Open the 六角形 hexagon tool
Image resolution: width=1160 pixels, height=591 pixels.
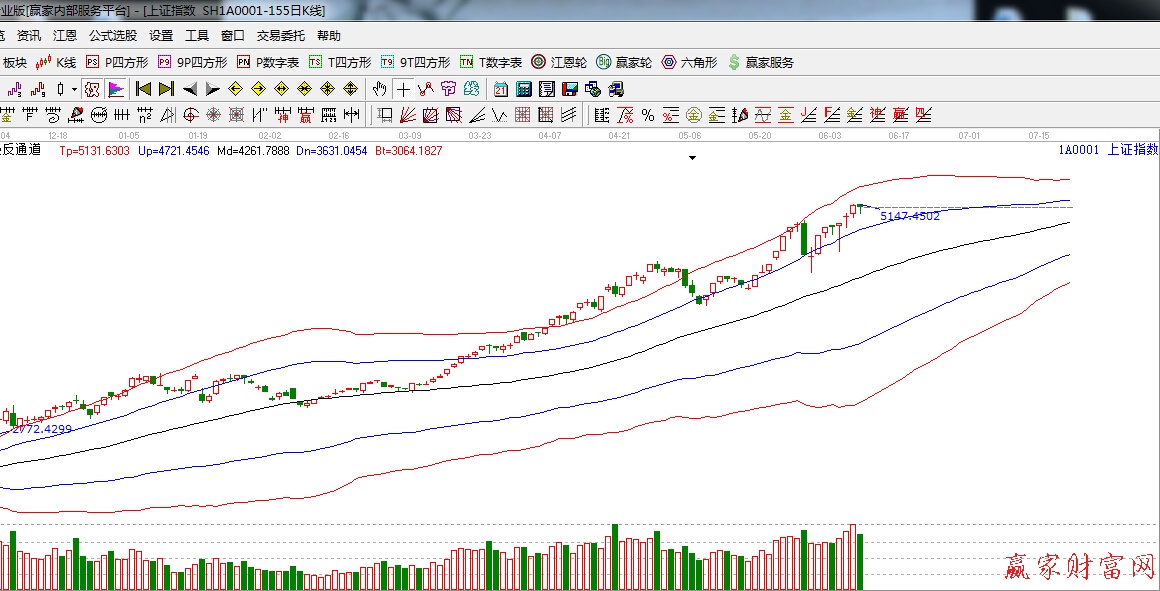[689, 62]
